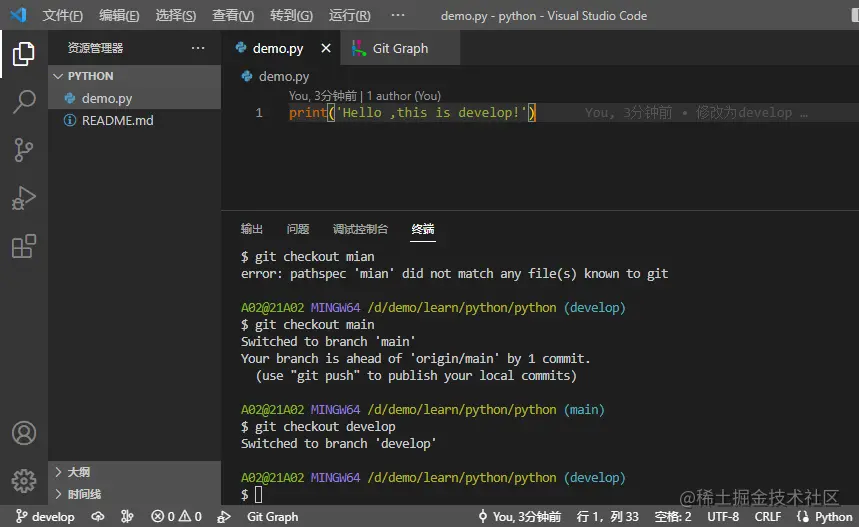Switch to the 输出 panel tab
Viewport: 859px width, 527px height.
click(252, 228)
